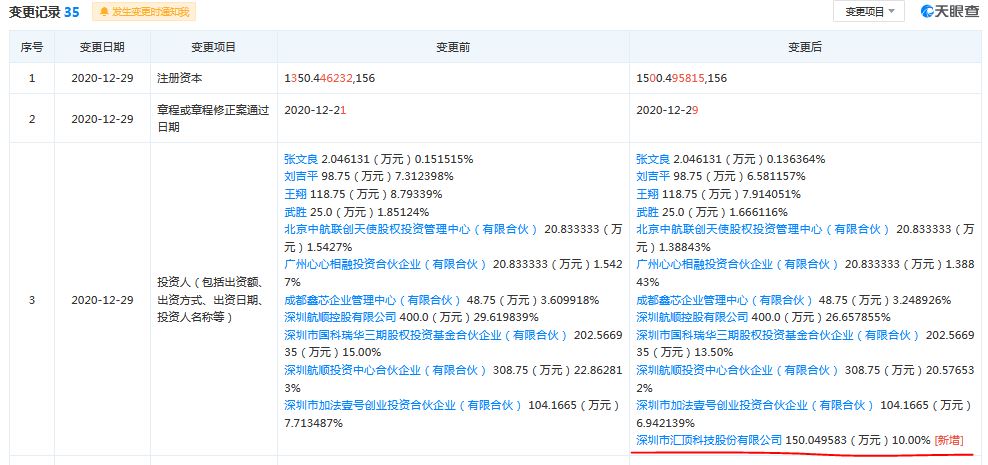
Task: Click previous registered capital 1350.446232,156
Action: (330, 79)
